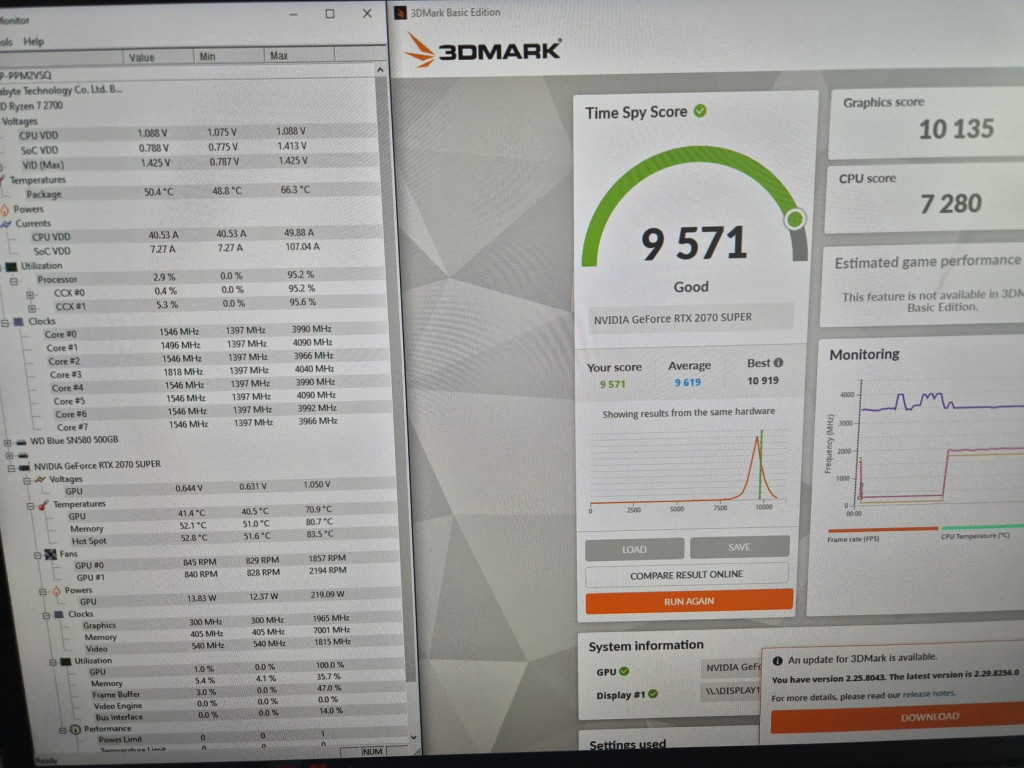Click the thermometer icon beside GPU Temperatures
The width and height of the screenshot is (1024, 768).
44,504
